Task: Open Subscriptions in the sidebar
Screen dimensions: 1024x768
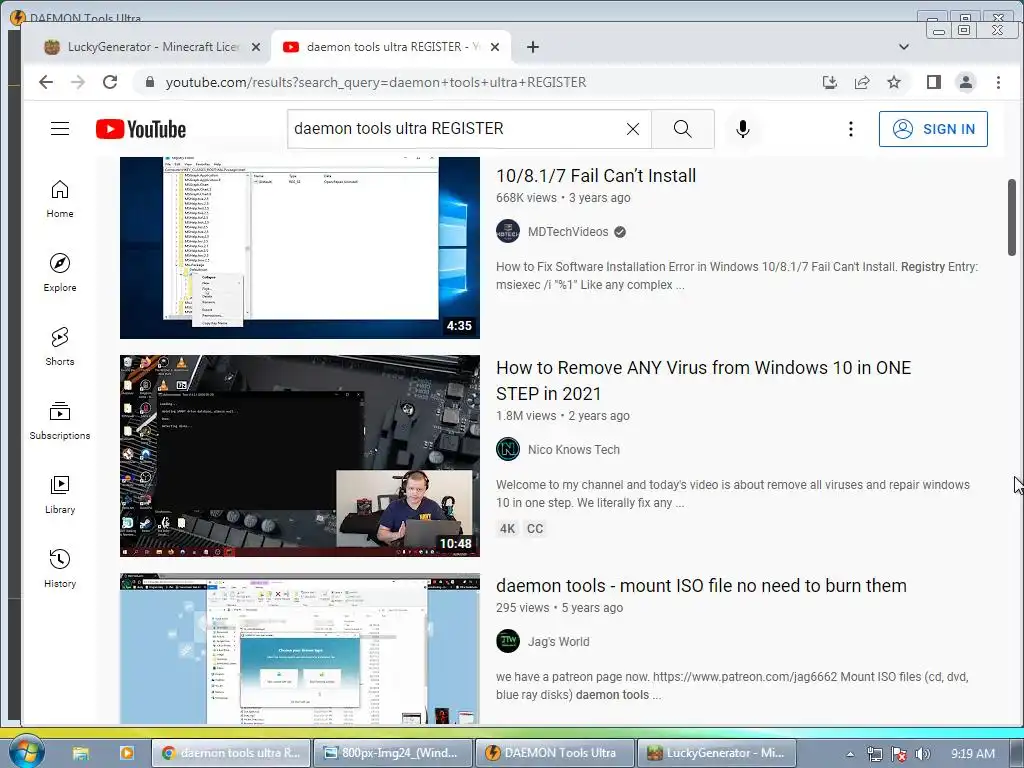Action: [59, 421]
